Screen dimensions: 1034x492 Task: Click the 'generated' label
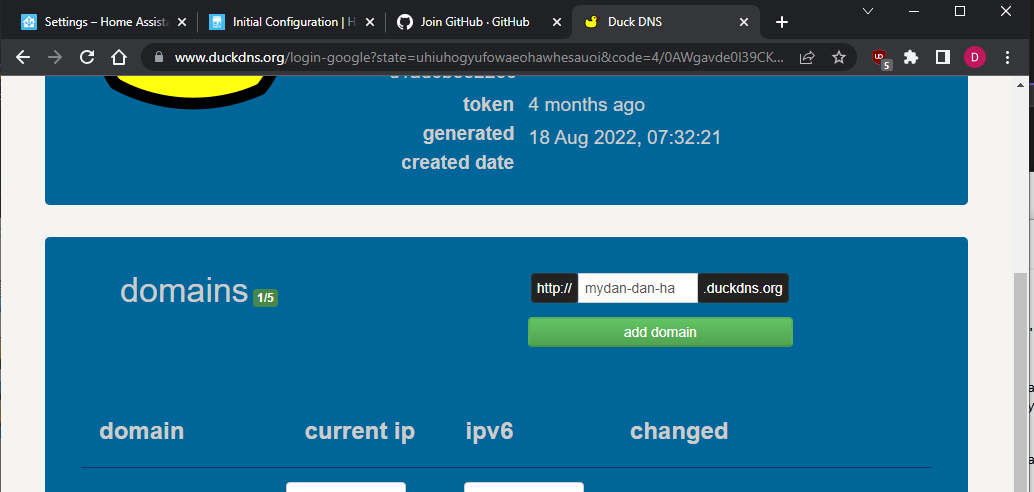(469, 134)
